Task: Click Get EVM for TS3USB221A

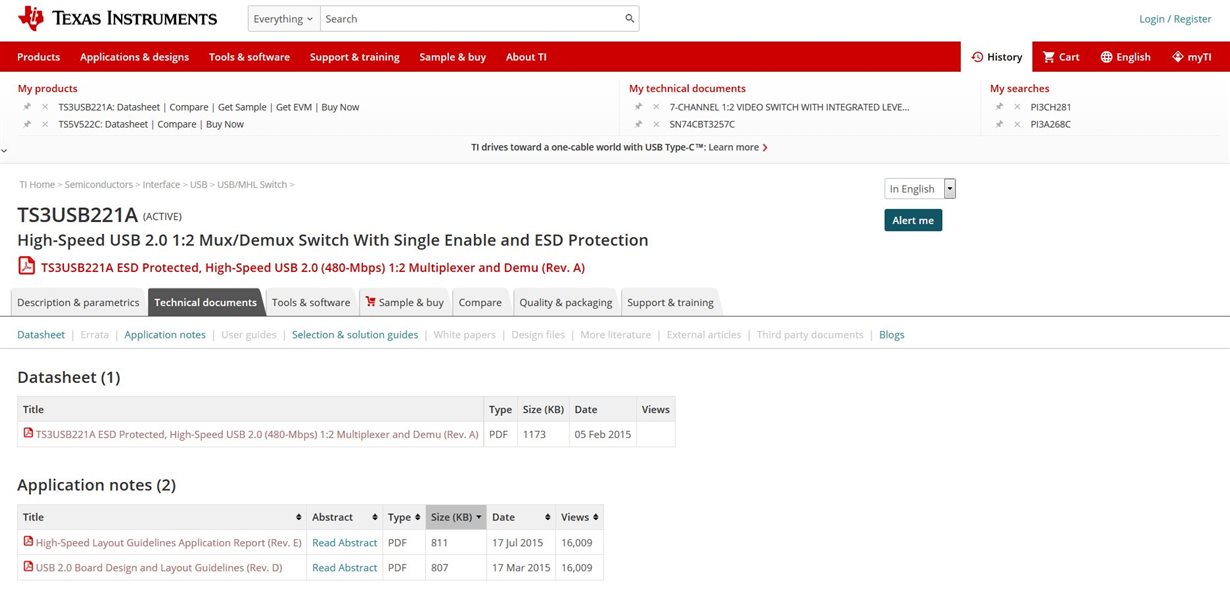Action: click(292, 107)
